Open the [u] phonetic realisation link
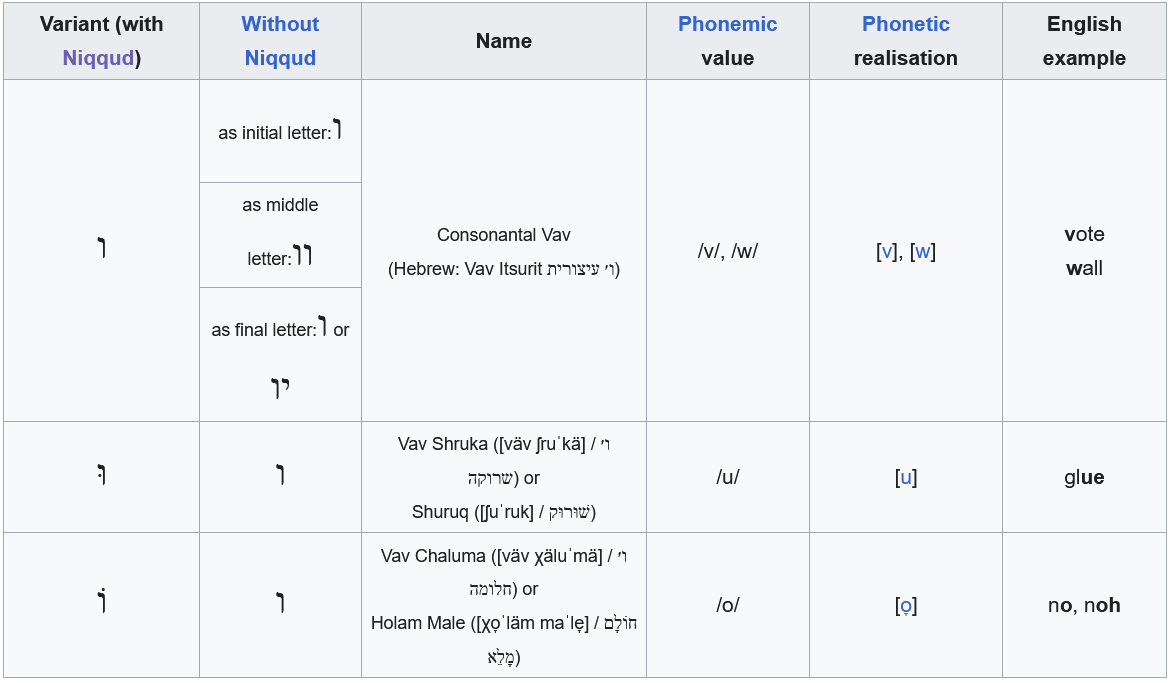1174x683 pixels. (906, 477)
